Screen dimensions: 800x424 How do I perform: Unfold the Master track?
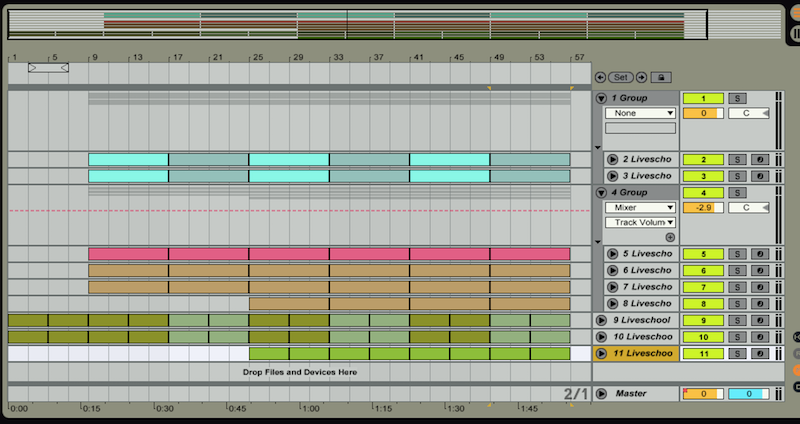pyautogui.click(x=602, y=394)
